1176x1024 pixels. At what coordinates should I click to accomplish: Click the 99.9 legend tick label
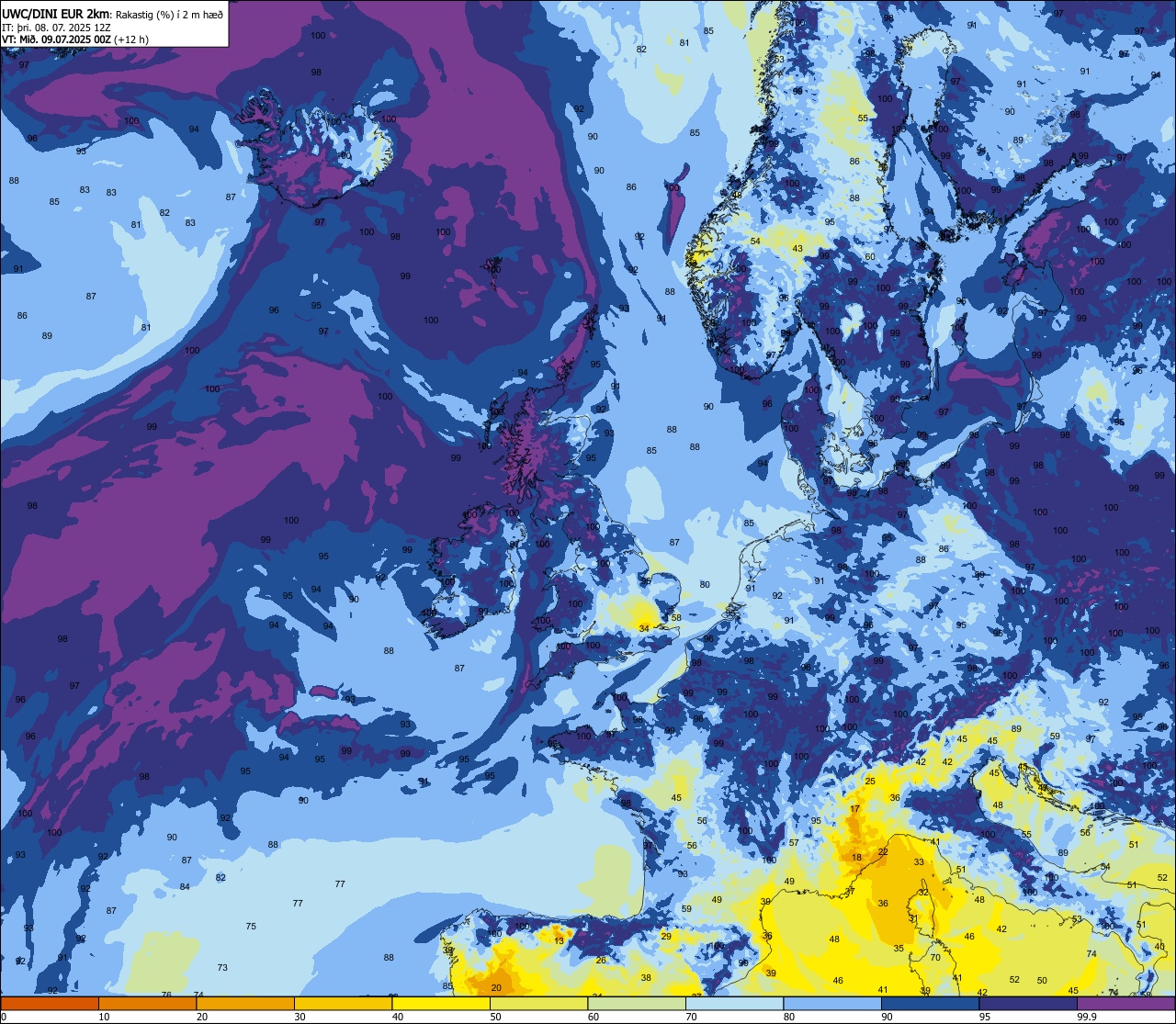click(1088, 1017)
